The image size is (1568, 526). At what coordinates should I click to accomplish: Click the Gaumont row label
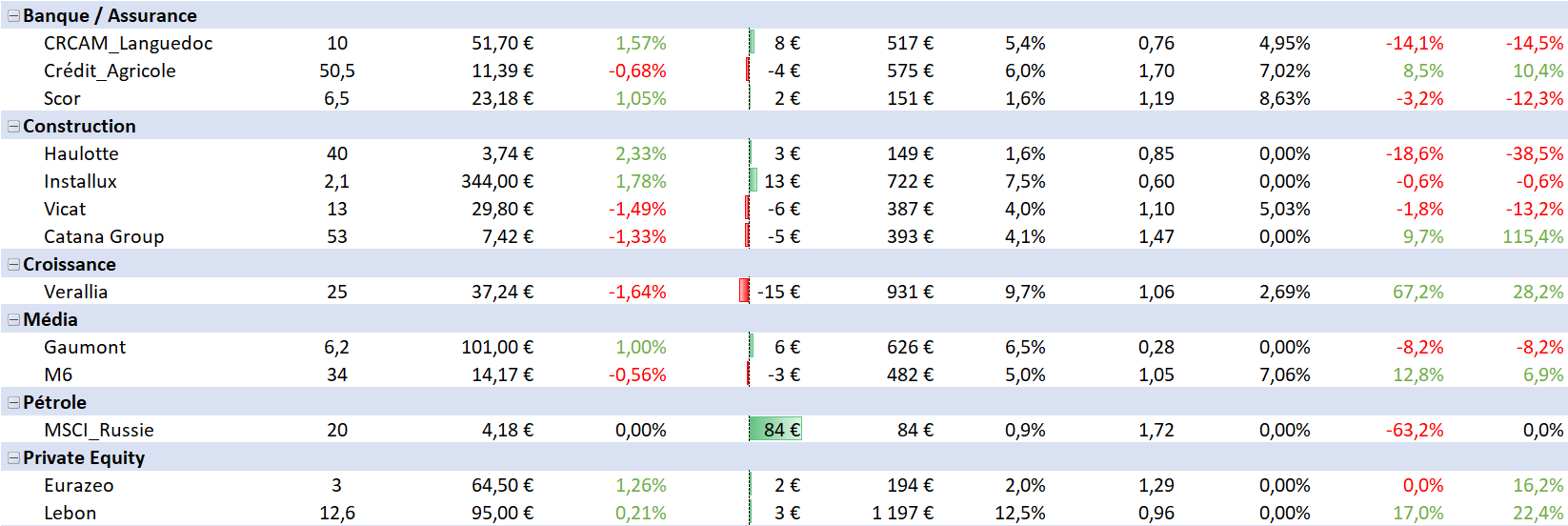[85, 348]
